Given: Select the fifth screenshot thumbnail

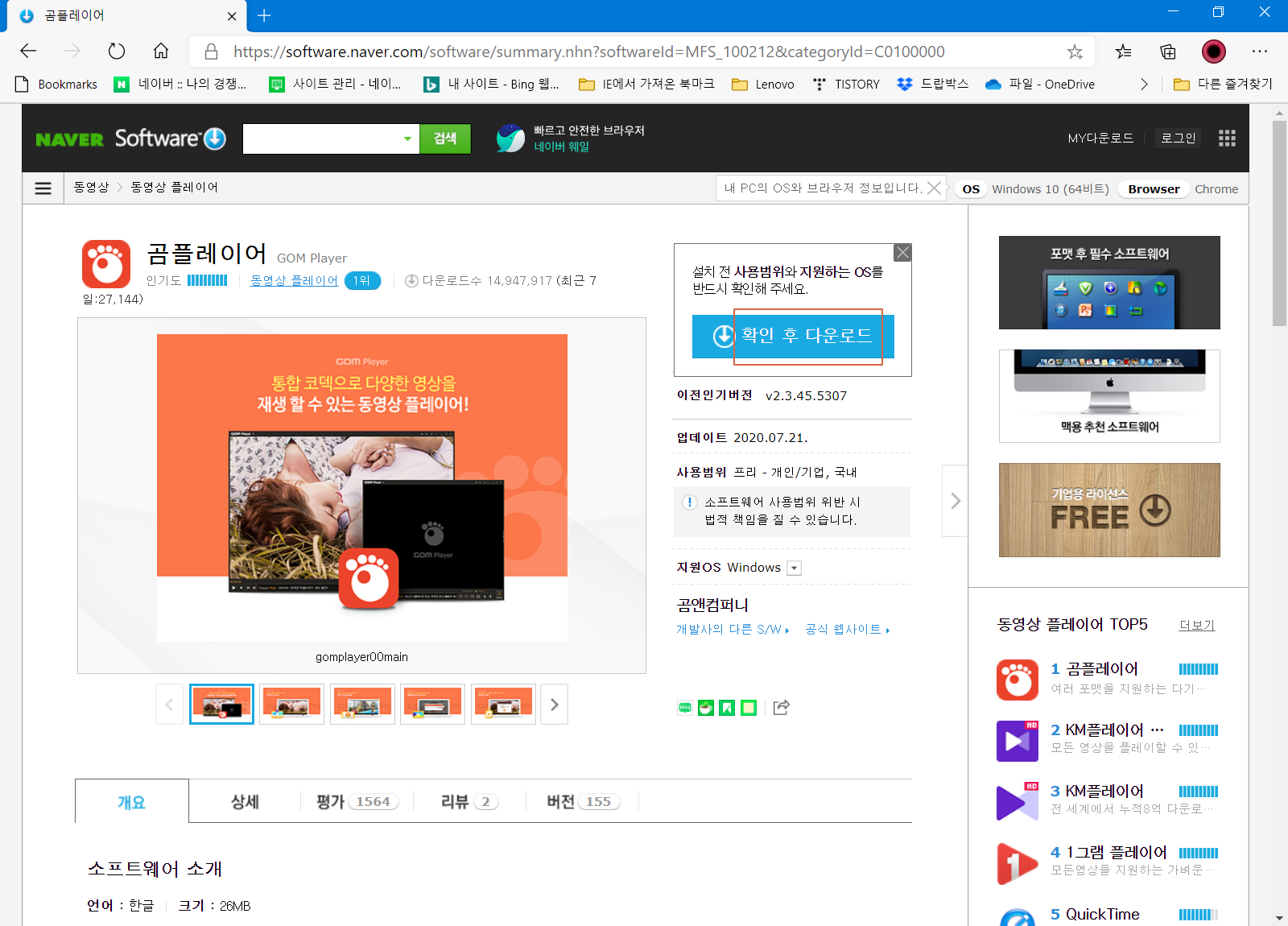Looking at the screenshot, I should pyautogui.click(x=503, y=705).
